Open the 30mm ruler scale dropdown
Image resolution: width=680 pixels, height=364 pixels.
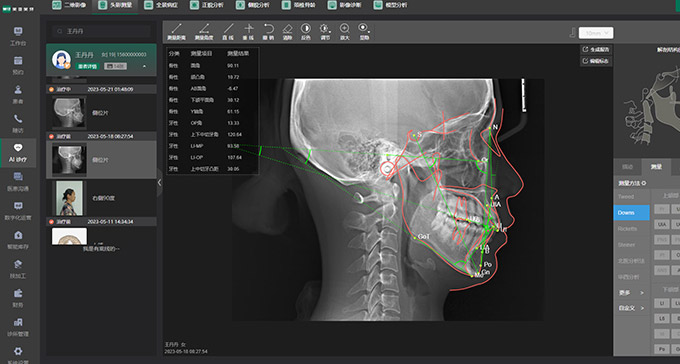point(596,33)
